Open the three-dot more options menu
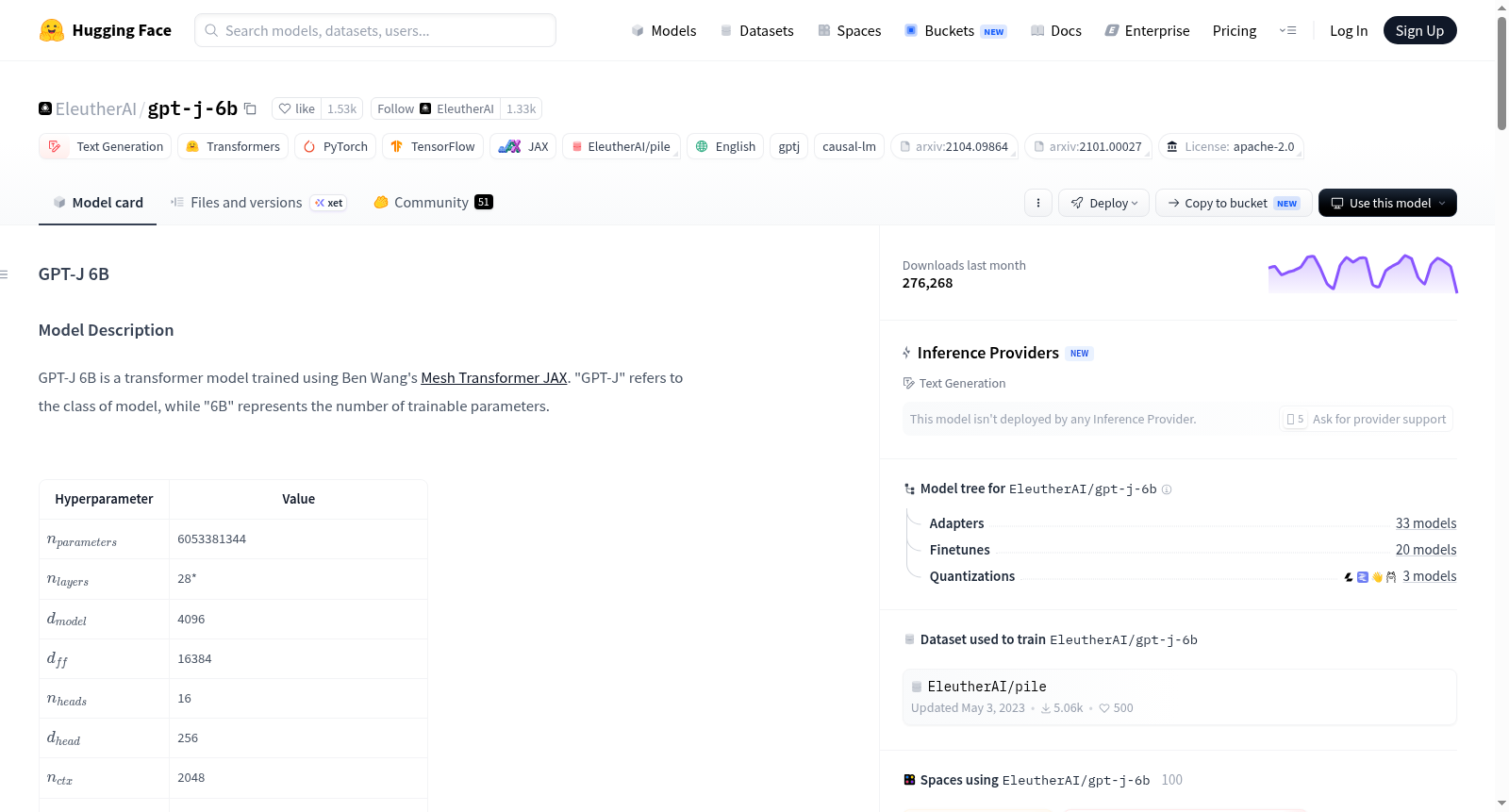Image resolution: width=1509 pixels, height=812 pixels. (1038, 203)
